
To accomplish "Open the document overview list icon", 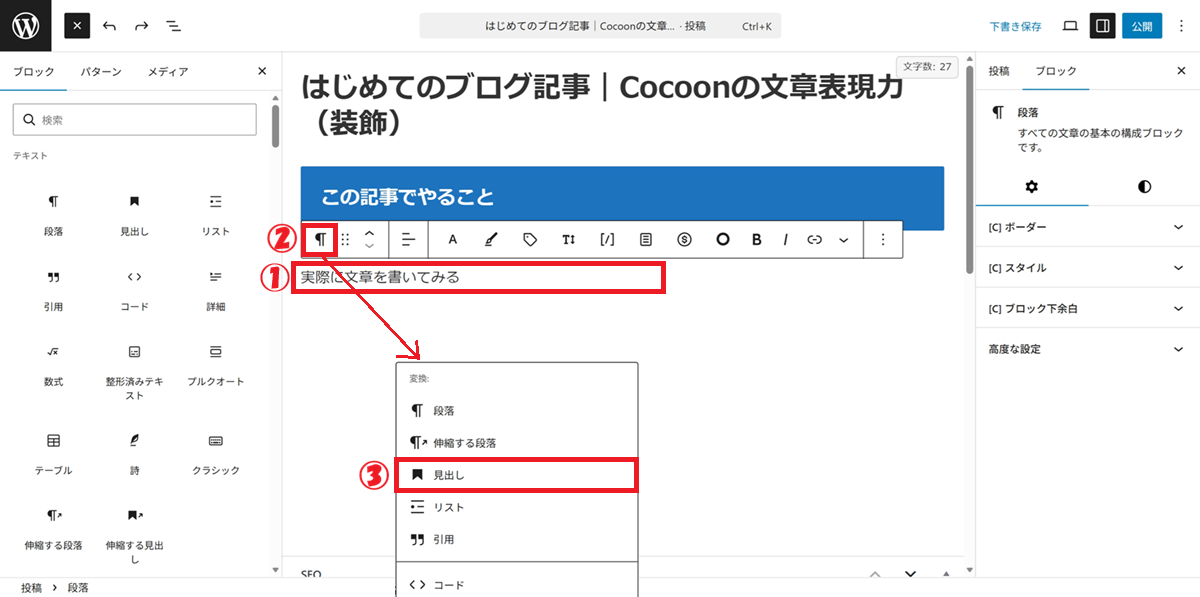I will click(173, 26).
